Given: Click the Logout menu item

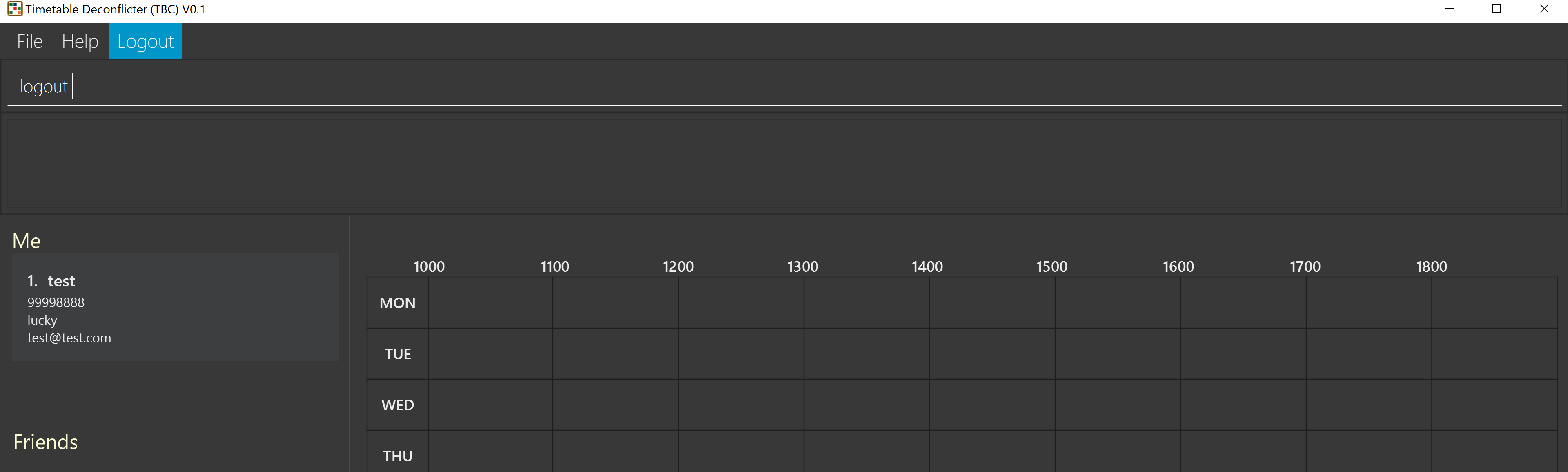Looking at the screenshot, I should tap(145, 41).
